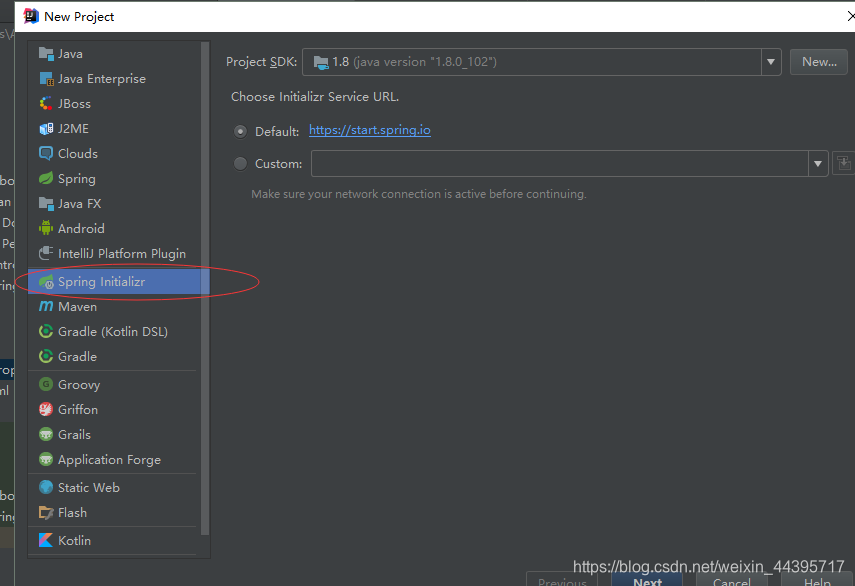855x586 pixels.
Task: Choose the Maven m icon
Action: [x=46, y=306]
